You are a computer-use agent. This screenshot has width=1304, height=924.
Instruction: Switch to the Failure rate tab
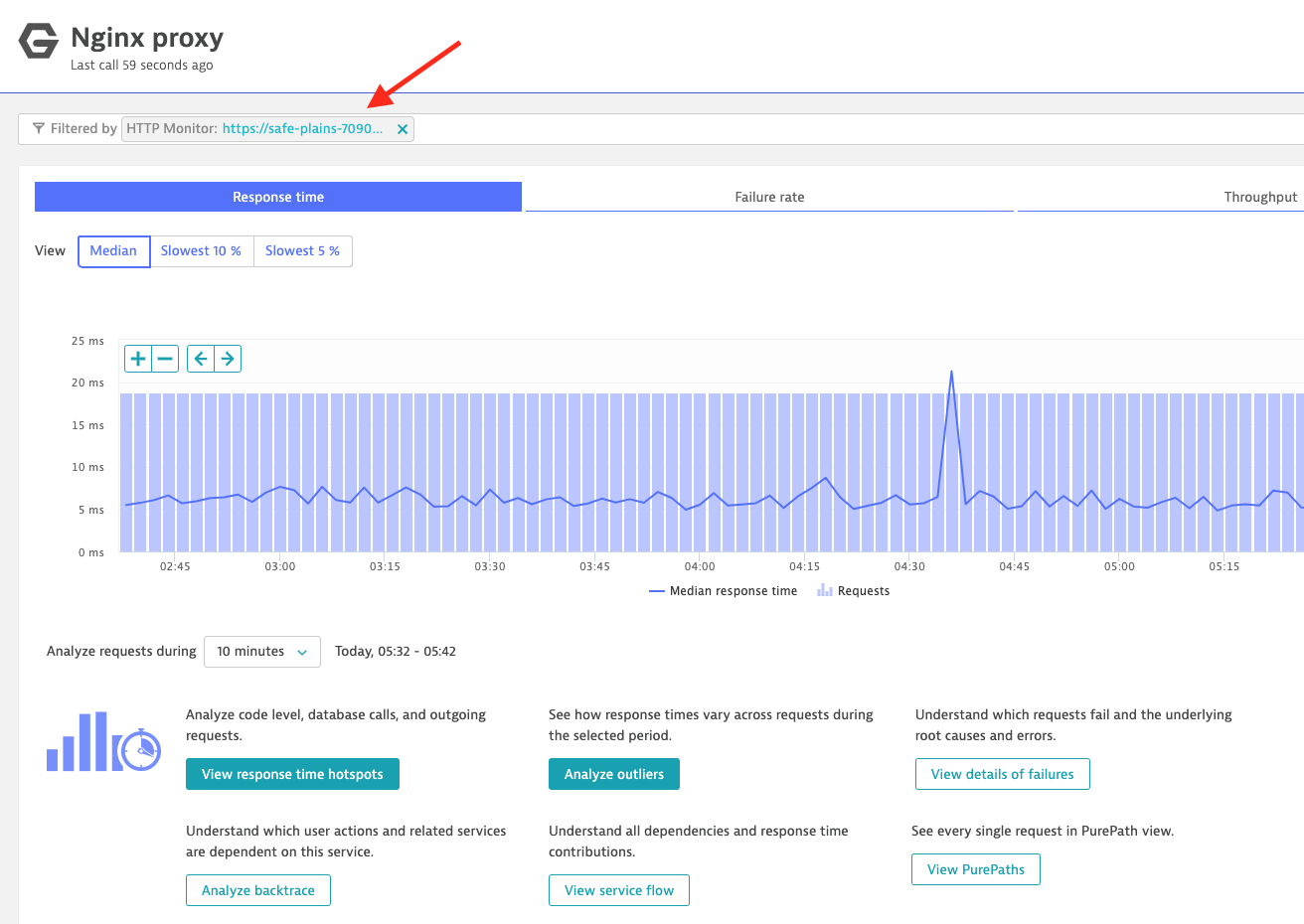pos(769,197)
